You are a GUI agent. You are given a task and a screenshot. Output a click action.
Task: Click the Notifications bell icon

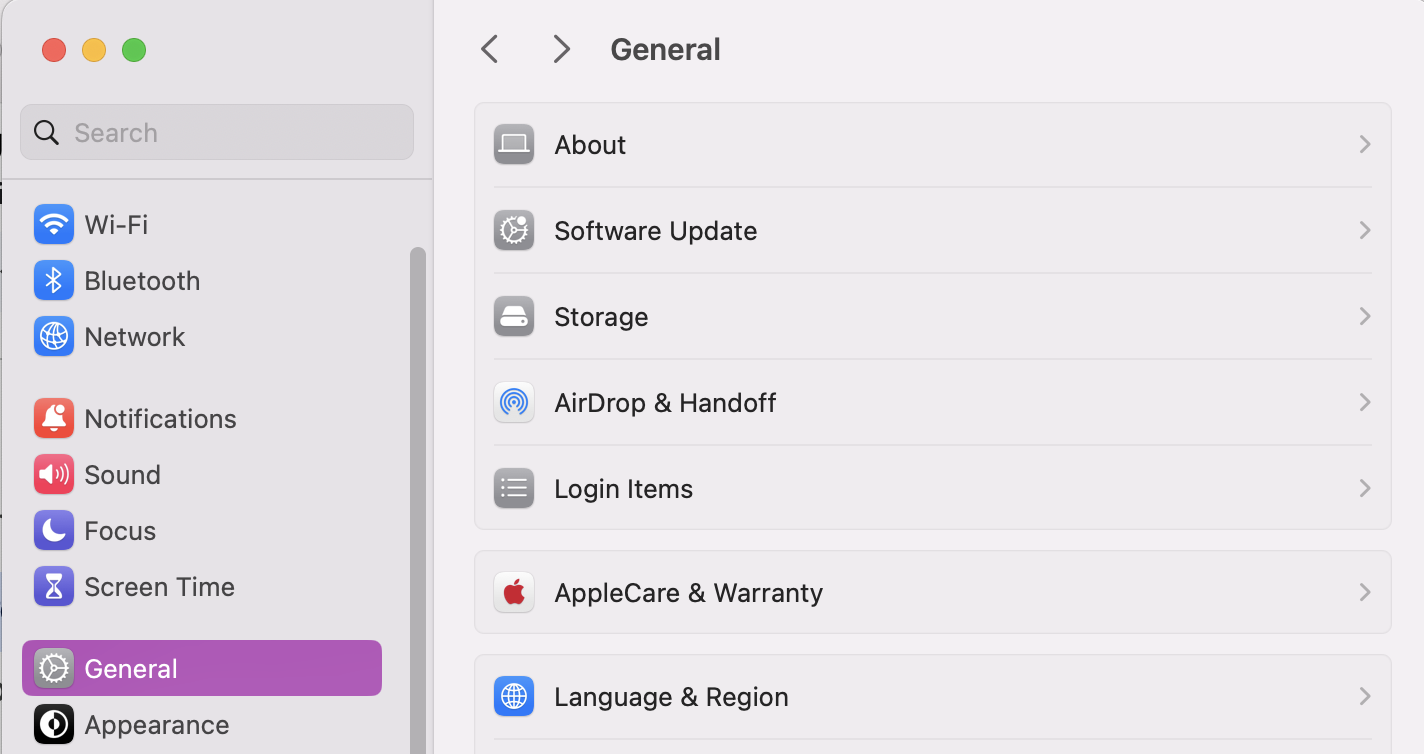(x=53, y=418)
